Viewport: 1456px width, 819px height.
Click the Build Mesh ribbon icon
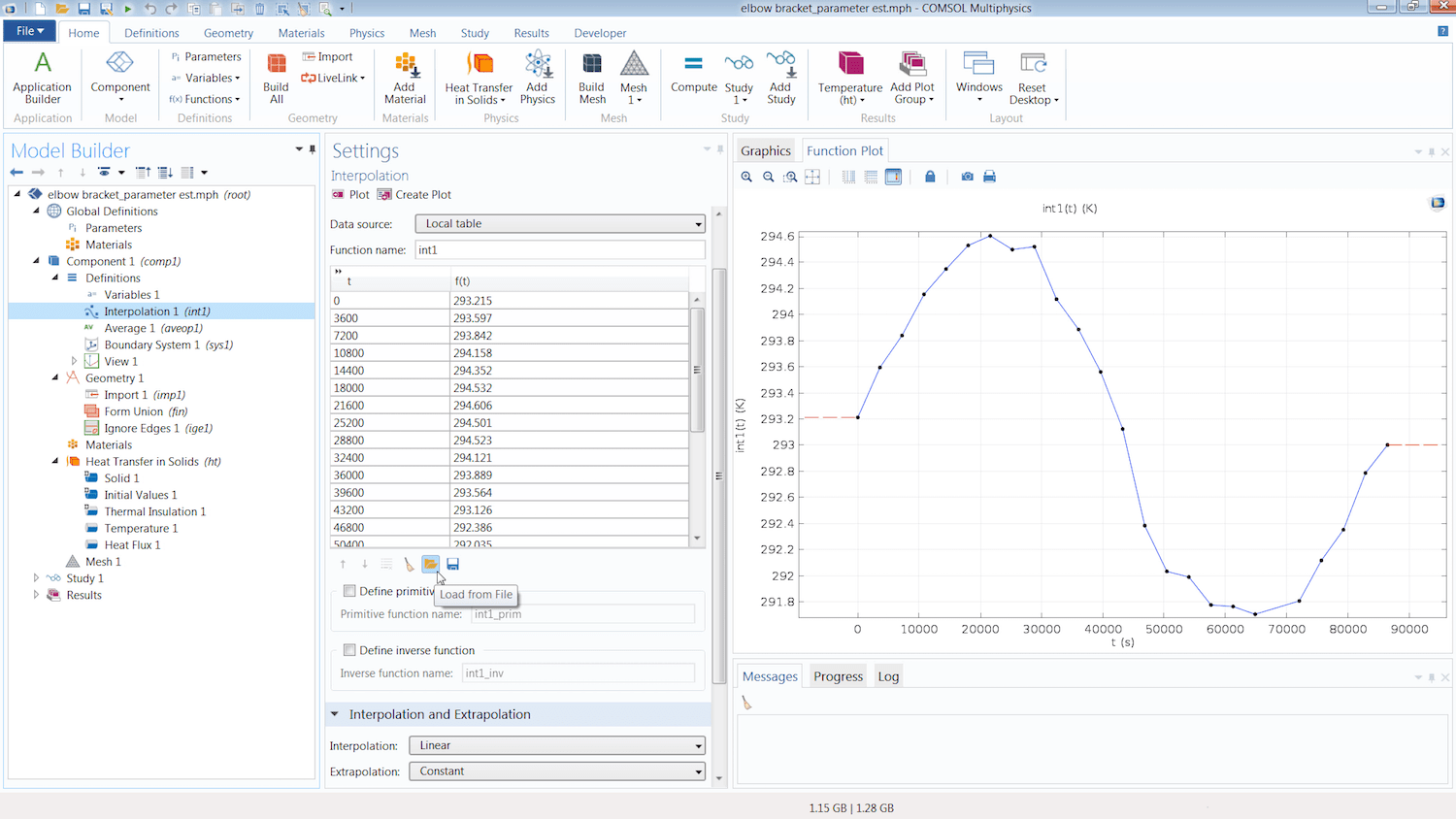click(x=591, y=78)
